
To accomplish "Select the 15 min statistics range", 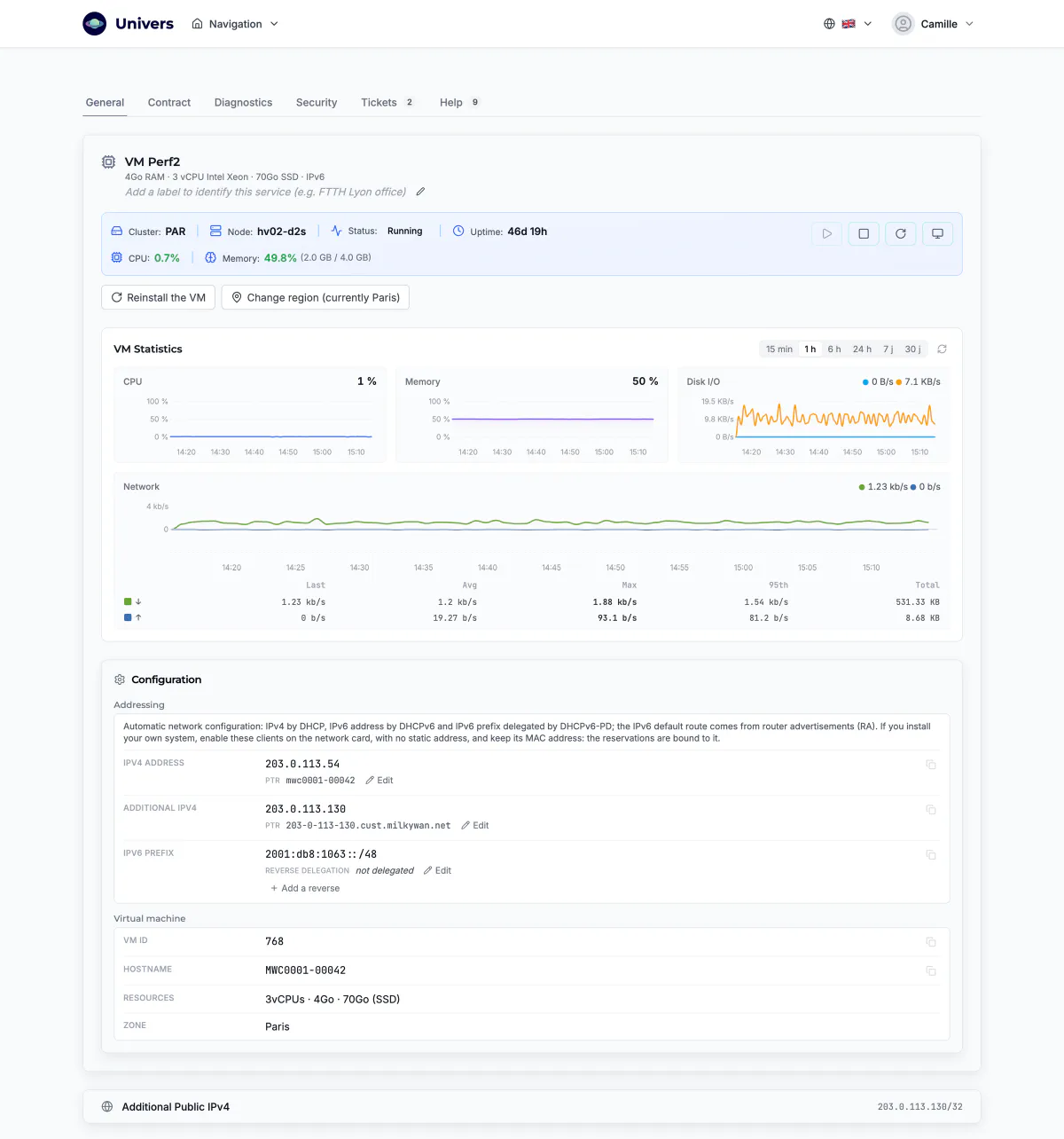I will (779, 350).
